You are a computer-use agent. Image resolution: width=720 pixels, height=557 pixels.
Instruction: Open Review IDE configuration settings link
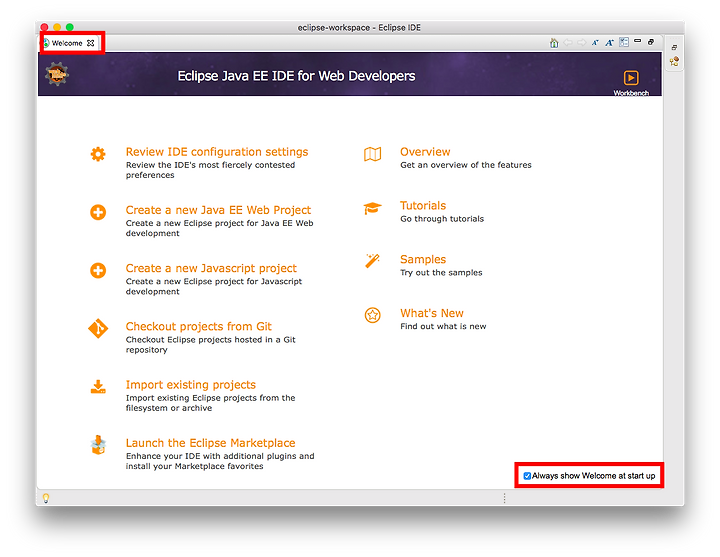coord(217,152)
